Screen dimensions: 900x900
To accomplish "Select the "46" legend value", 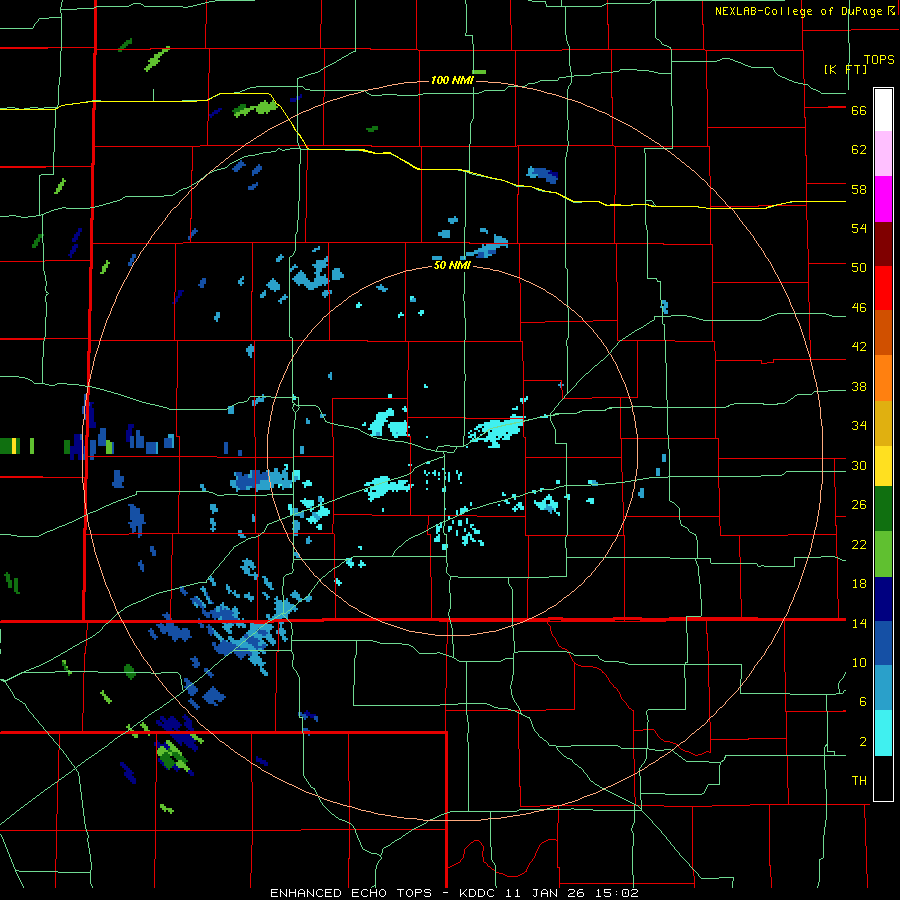I will pos(859,308).
